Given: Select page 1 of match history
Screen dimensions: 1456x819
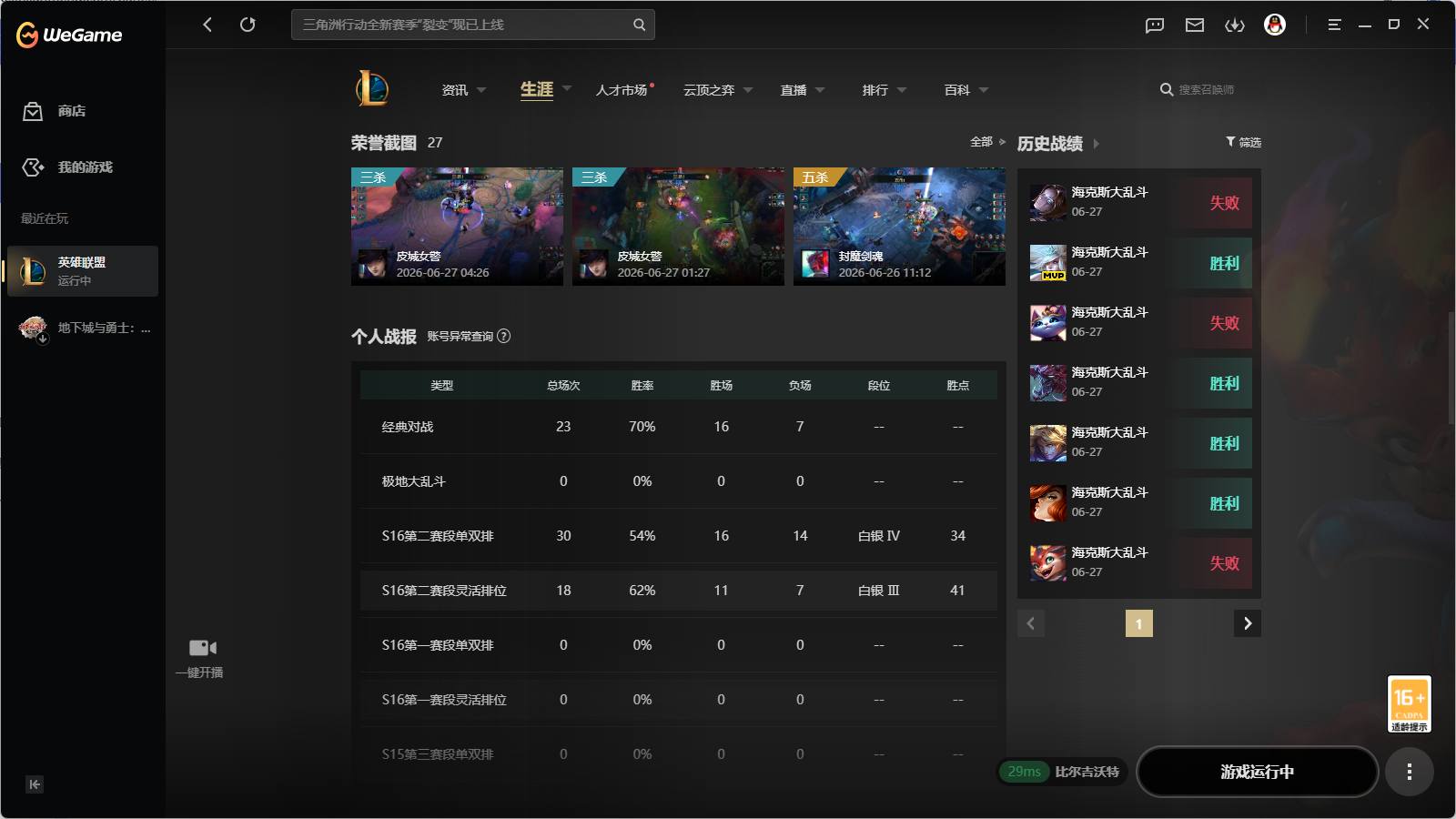Looking at the screenshot, I should tap(1139, 623).
